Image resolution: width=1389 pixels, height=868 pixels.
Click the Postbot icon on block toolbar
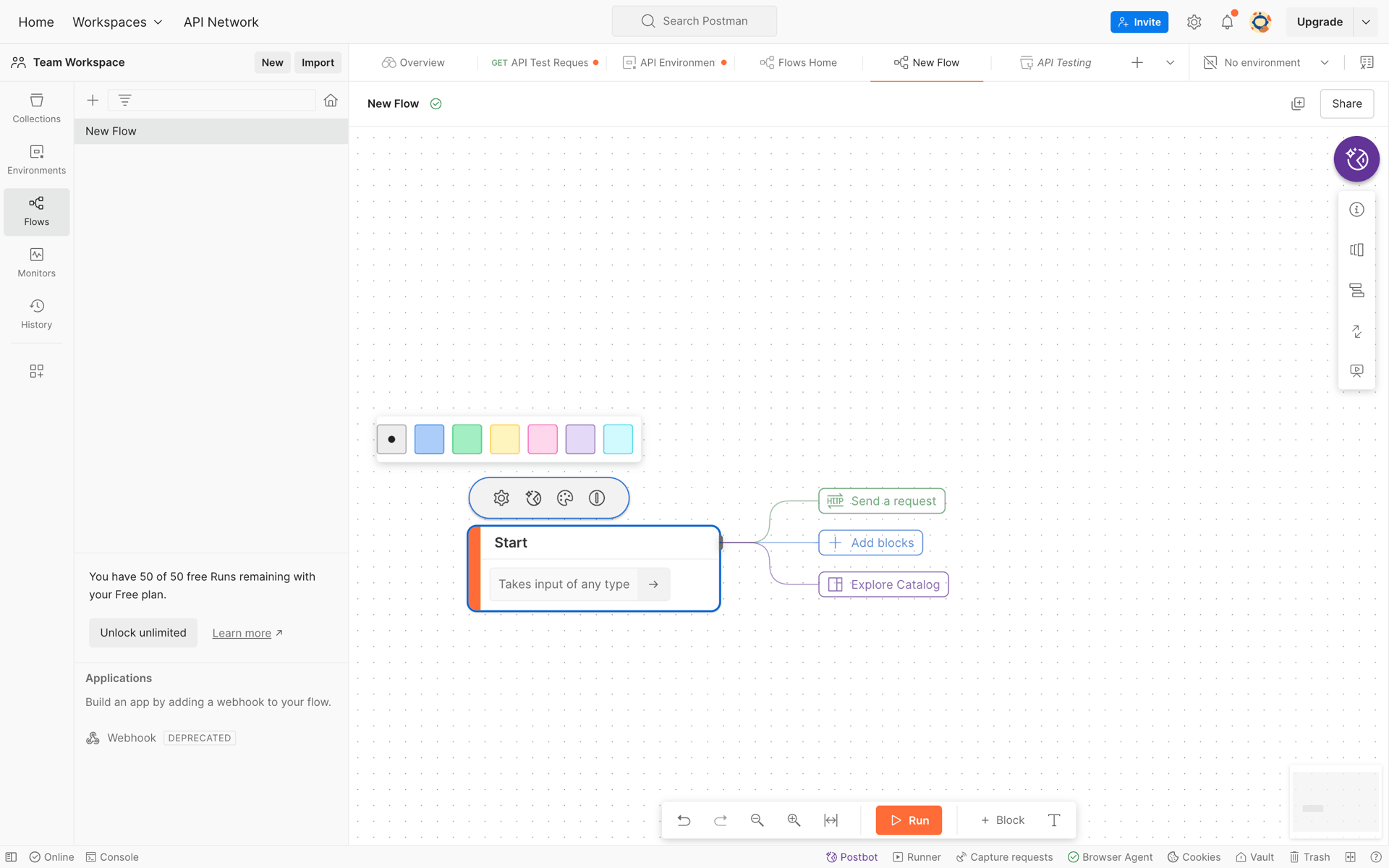pos(533,498)
